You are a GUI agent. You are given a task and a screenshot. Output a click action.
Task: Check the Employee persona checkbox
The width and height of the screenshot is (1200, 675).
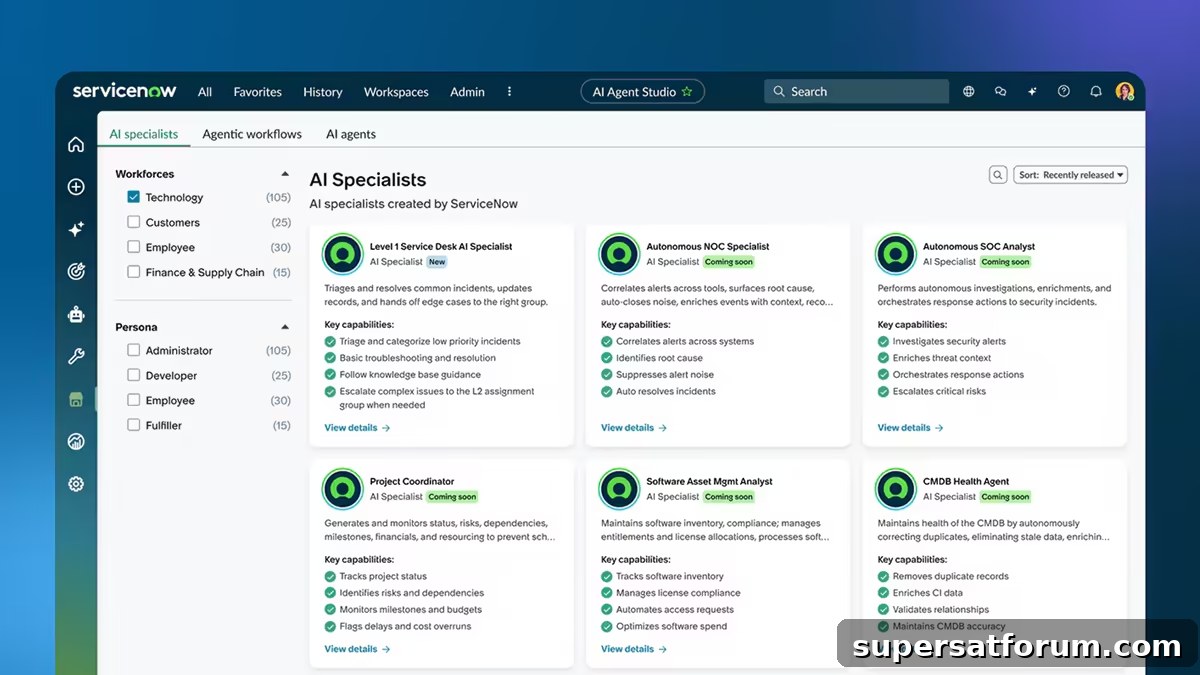click(x=134, y=400)
